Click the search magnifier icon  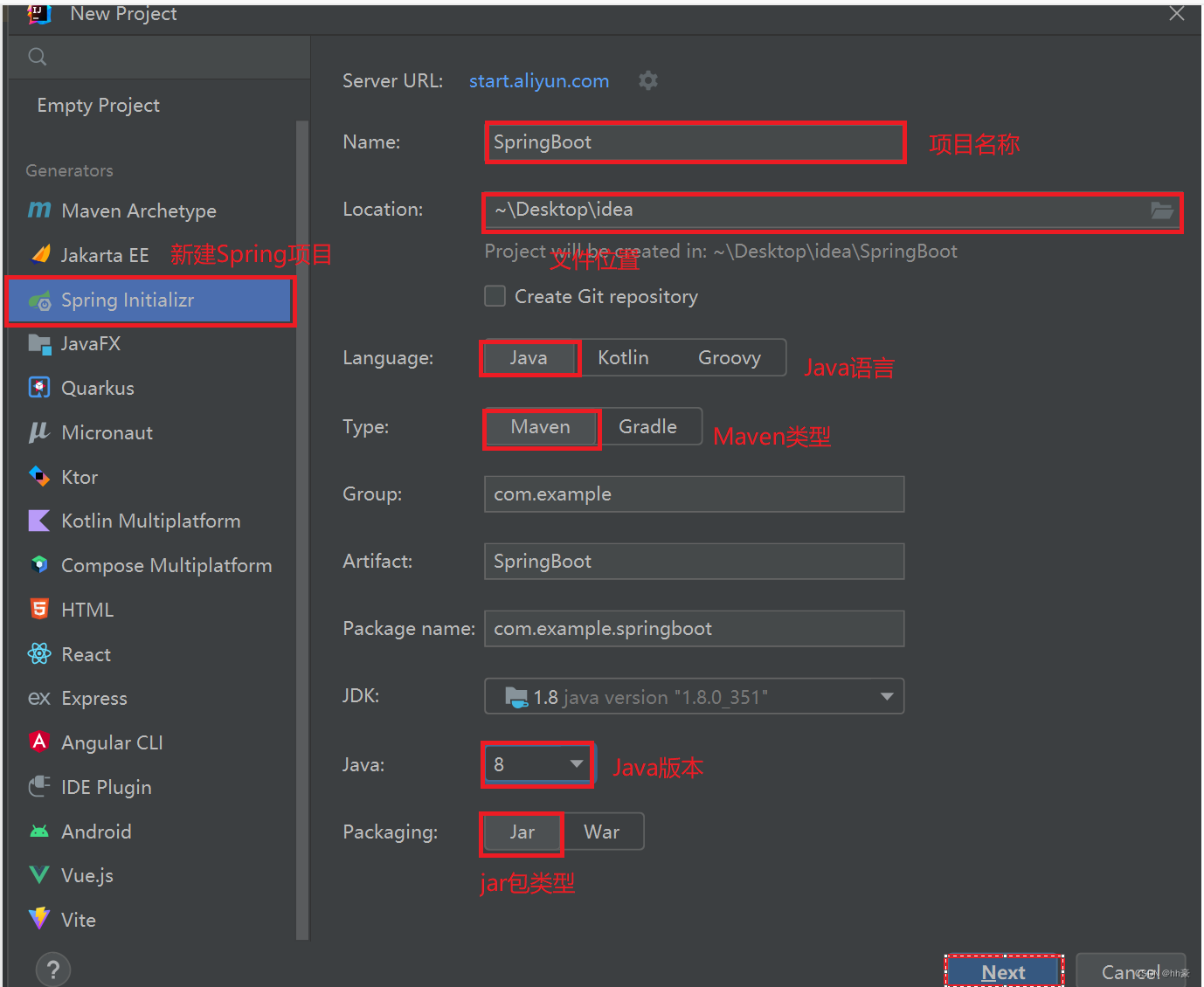click(x=38, y=57)
